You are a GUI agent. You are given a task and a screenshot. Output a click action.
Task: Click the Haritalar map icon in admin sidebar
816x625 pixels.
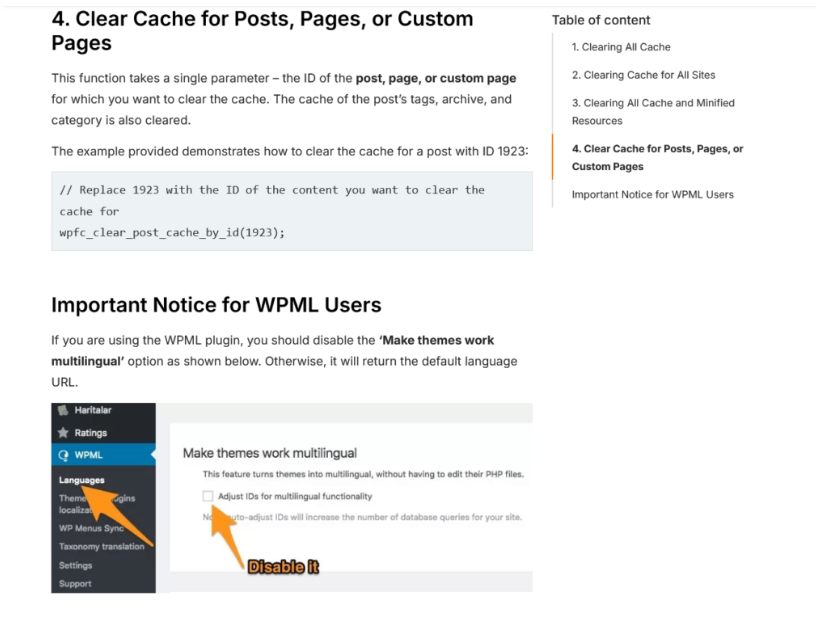point(63,410)
